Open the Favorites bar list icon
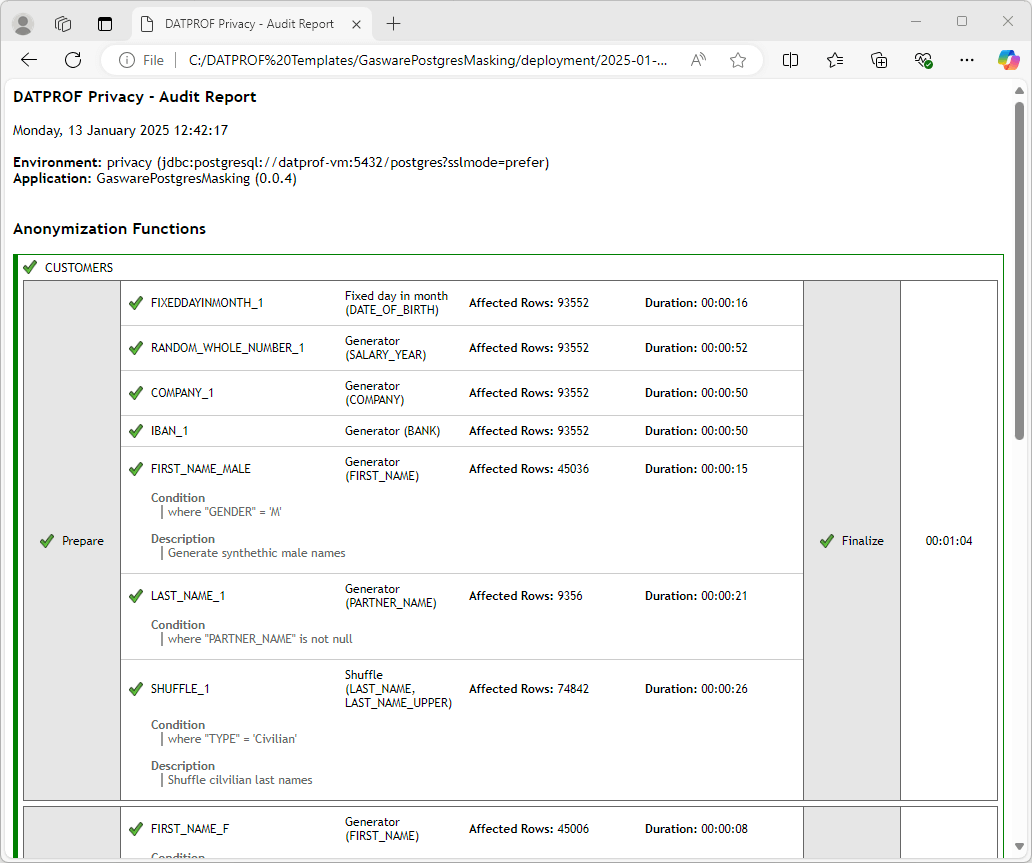 [835, 60]
